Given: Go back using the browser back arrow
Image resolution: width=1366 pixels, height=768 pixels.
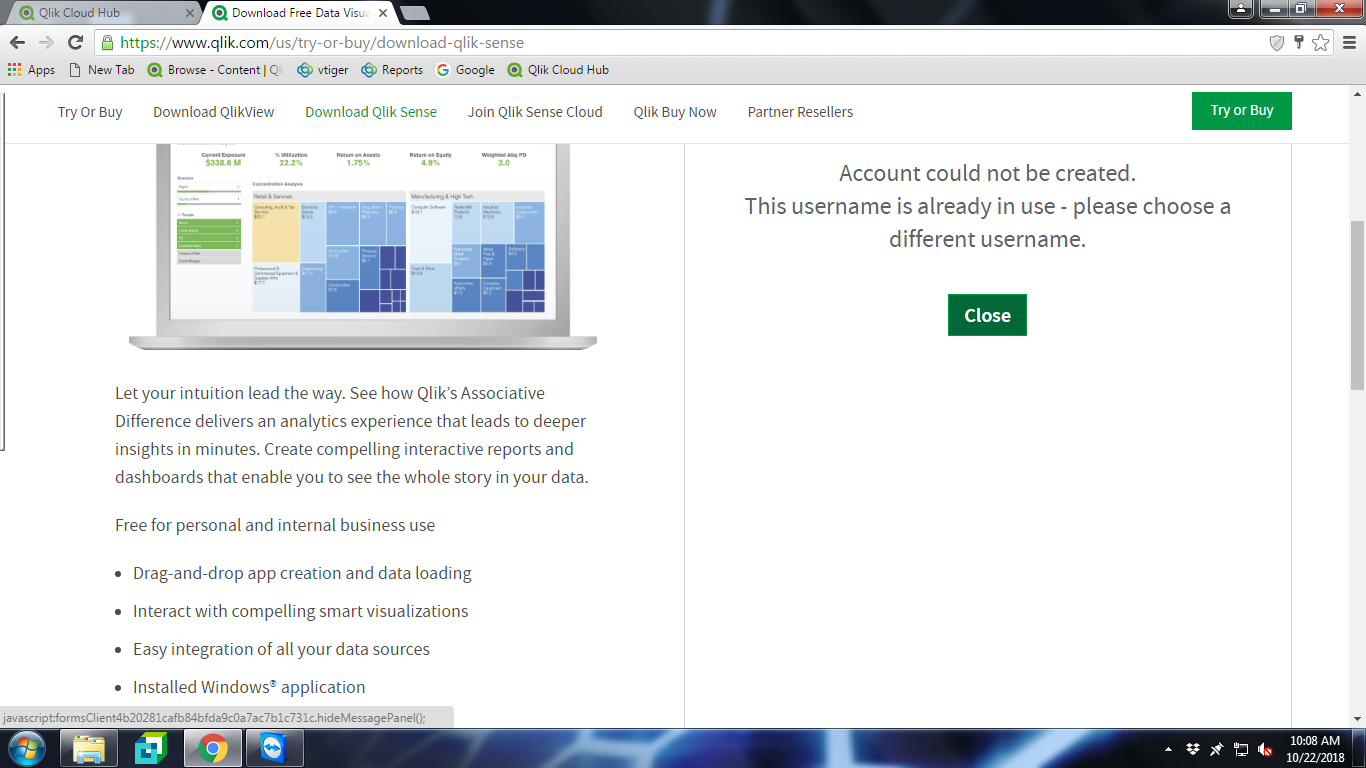Looking at the screenshot, I should tap(18, 42).
